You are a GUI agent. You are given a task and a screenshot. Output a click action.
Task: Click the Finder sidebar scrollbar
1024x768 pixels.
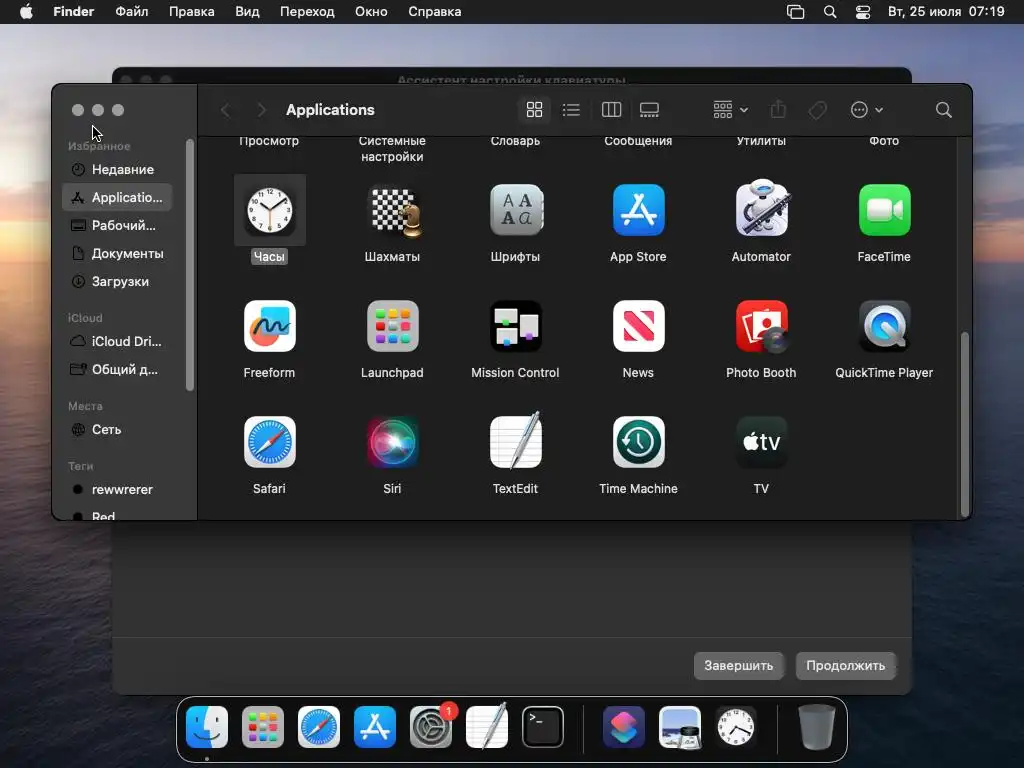pos(190,264)
